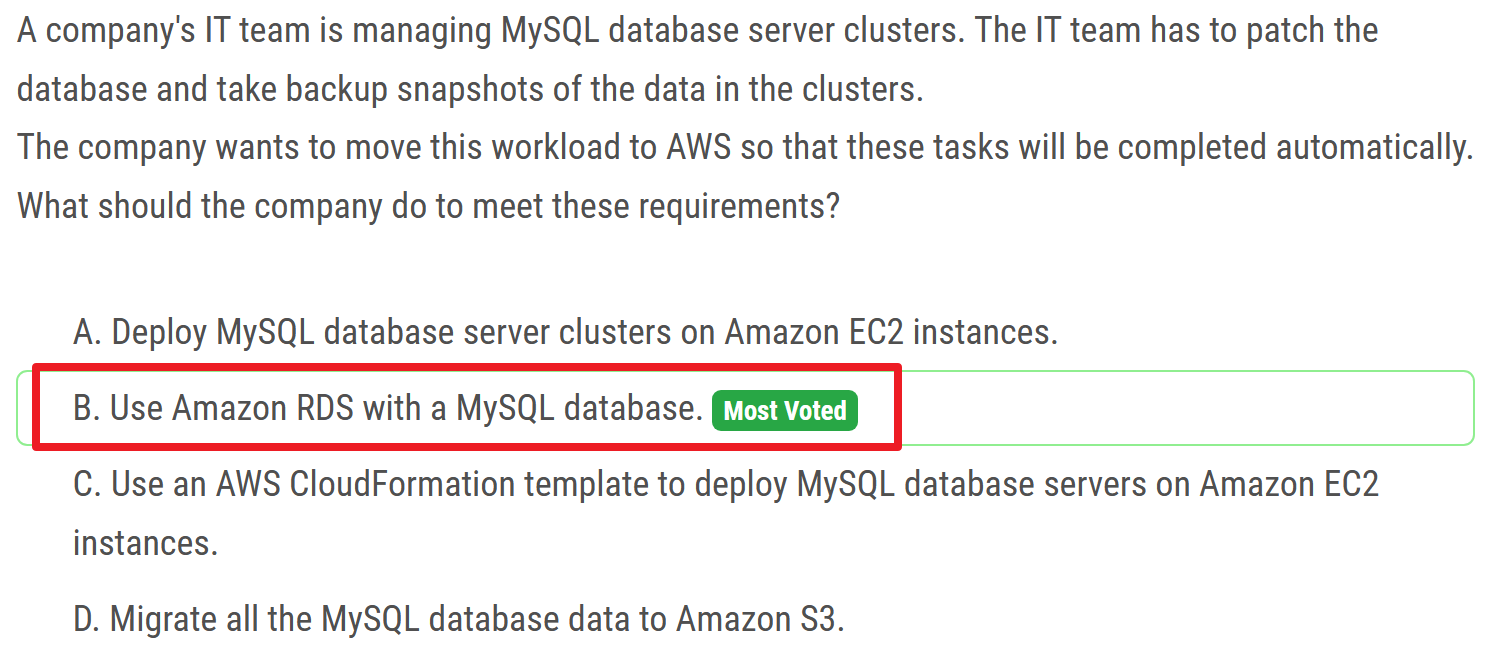The height and width of the screenshot is (652, 1487).
Task: Click the question "What should the company do"
Action: click(x=428, y=206)
